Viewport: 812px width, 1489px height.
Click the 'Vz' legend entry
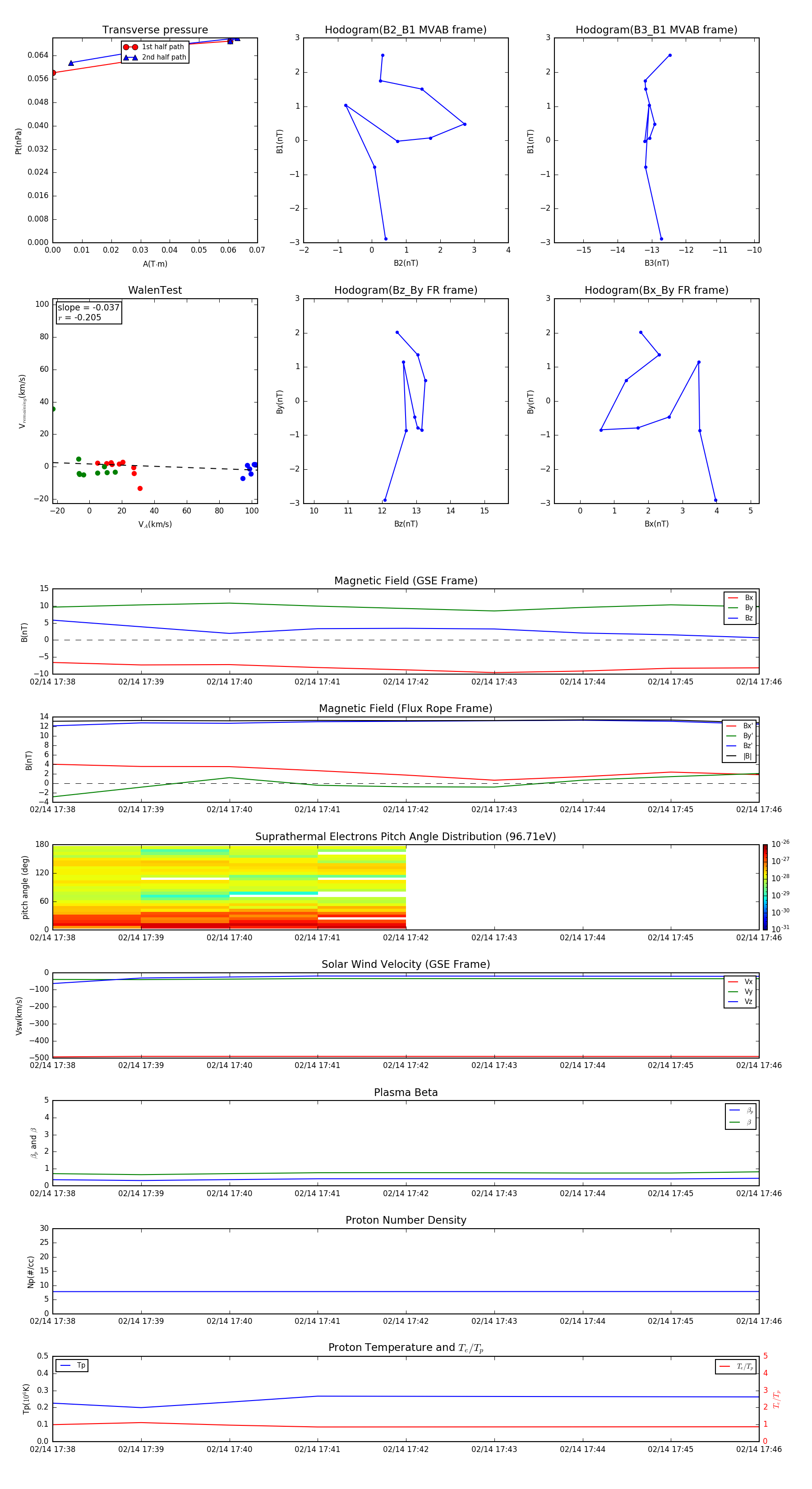[740, 1001]
